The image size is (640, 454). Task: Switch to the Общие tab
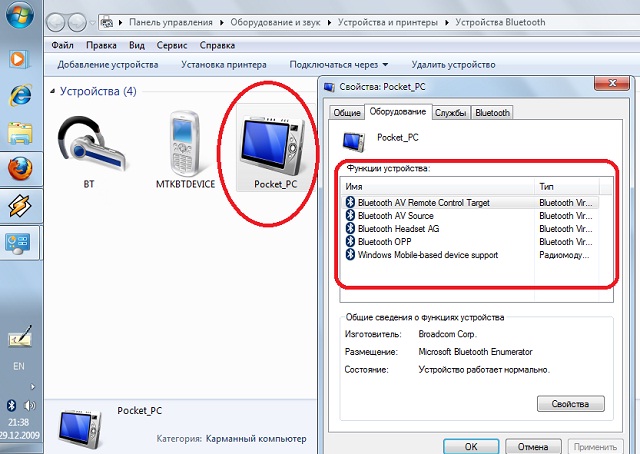[x=347, y=113]
